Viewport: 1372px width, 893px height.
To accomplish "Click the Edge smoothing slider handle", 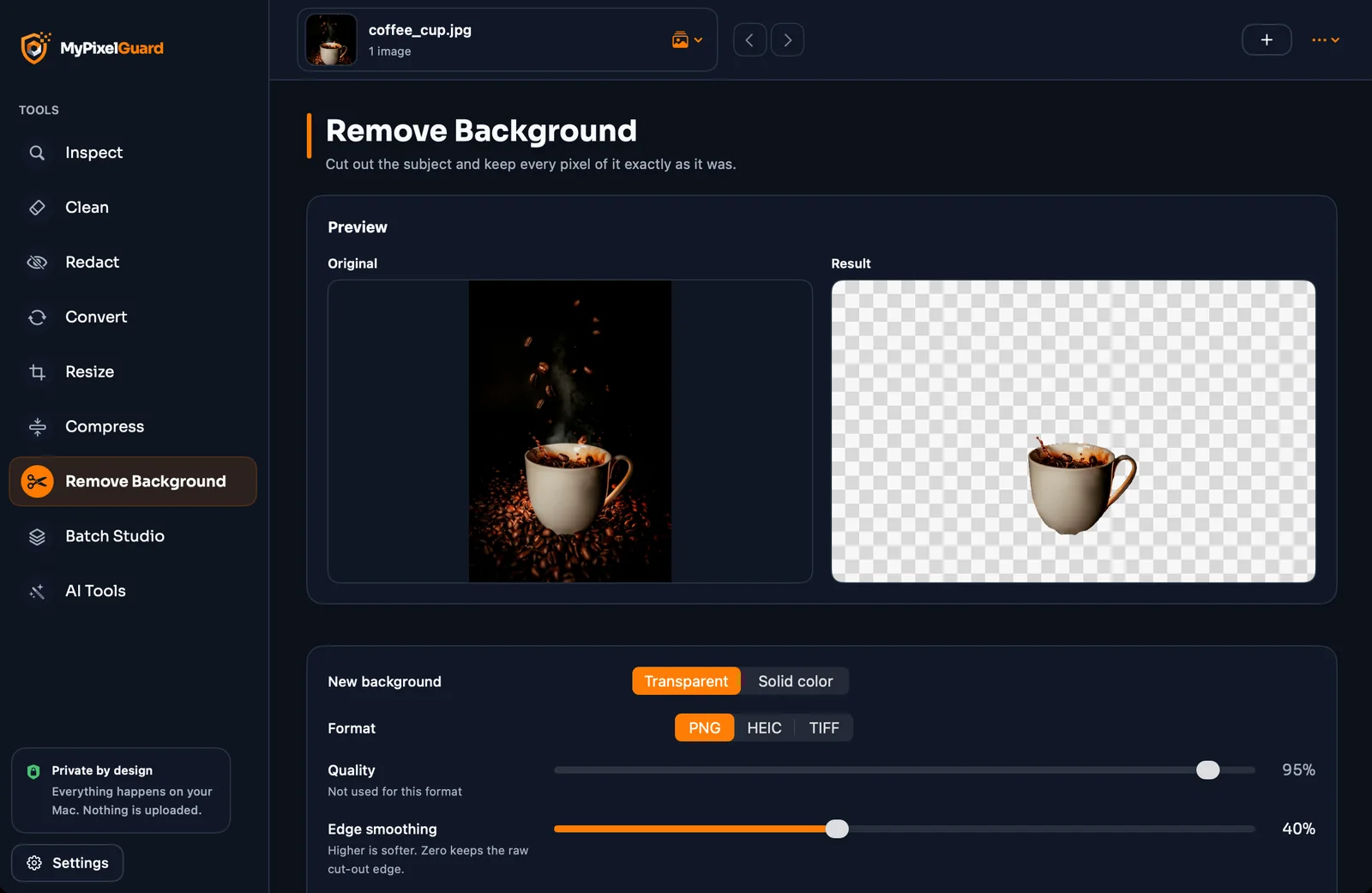I will (837, 830).
